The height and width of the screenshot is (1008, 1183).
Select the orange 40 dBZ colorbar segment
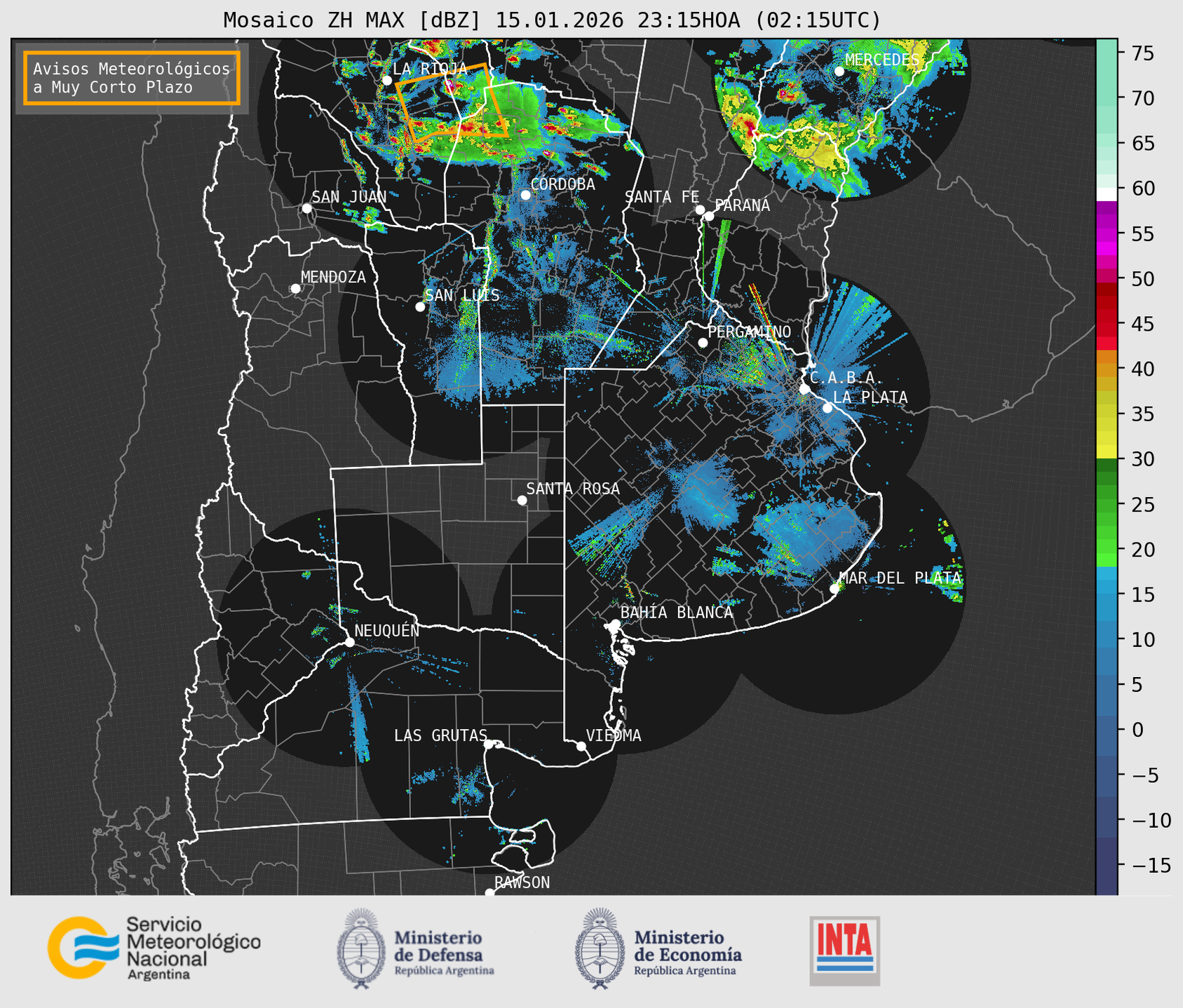pos(1106,370)
